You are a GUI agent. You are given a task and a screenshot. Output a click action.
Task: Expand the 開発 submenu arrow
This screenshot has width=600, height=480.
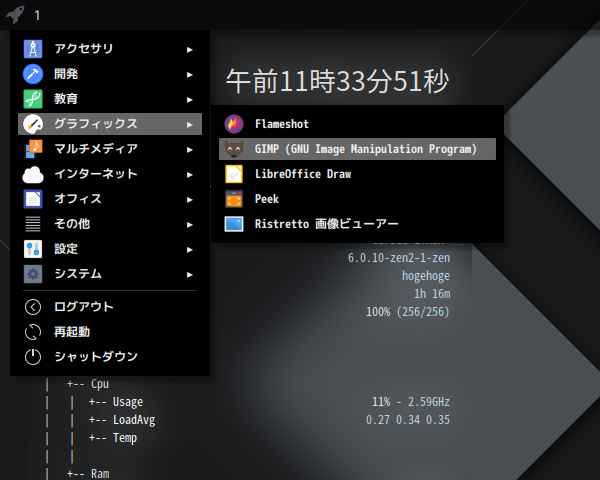click(x=189, y=75)
